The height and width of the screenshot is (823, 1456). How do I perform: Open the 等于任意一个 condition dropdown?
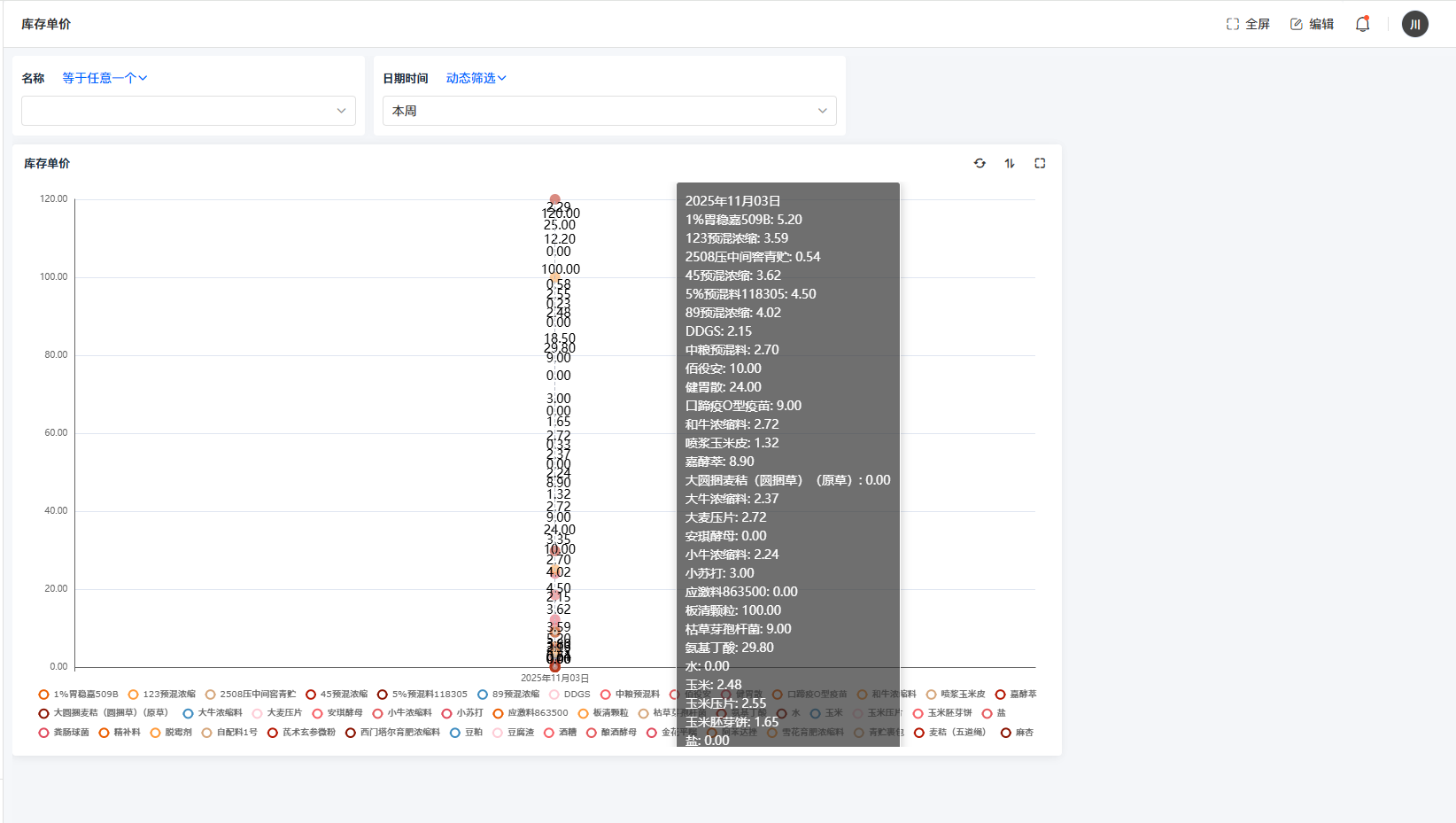click(x=105, y=78)
